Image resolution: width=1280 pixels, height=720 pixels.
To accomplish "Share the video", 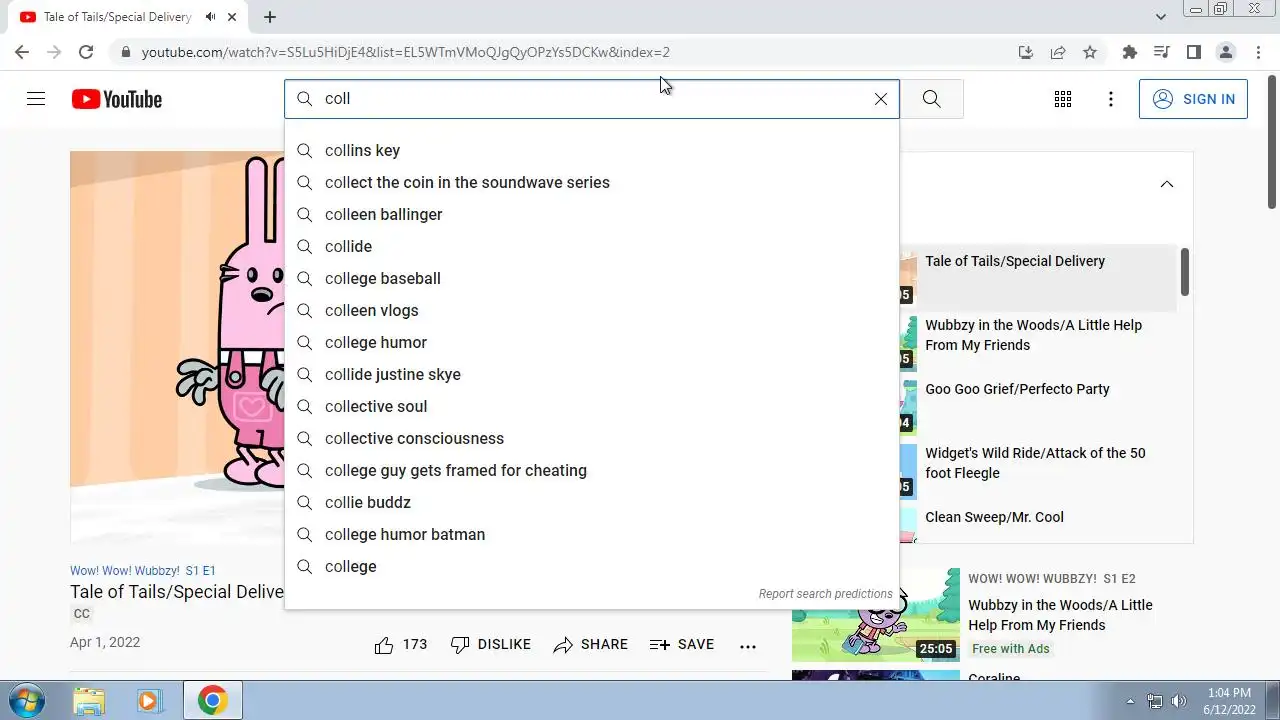I will pos(591,645).
